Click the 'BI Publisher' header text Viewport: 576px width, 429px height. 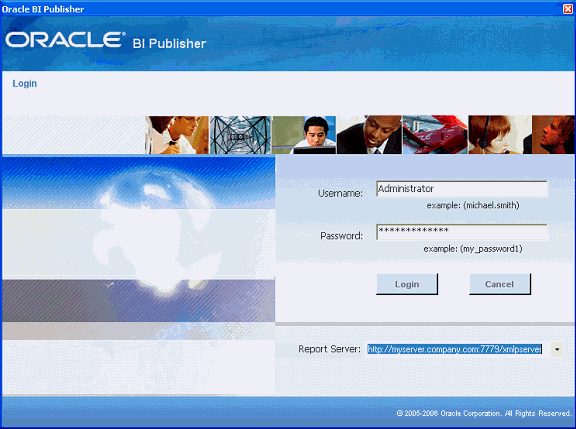pos(169,44)
